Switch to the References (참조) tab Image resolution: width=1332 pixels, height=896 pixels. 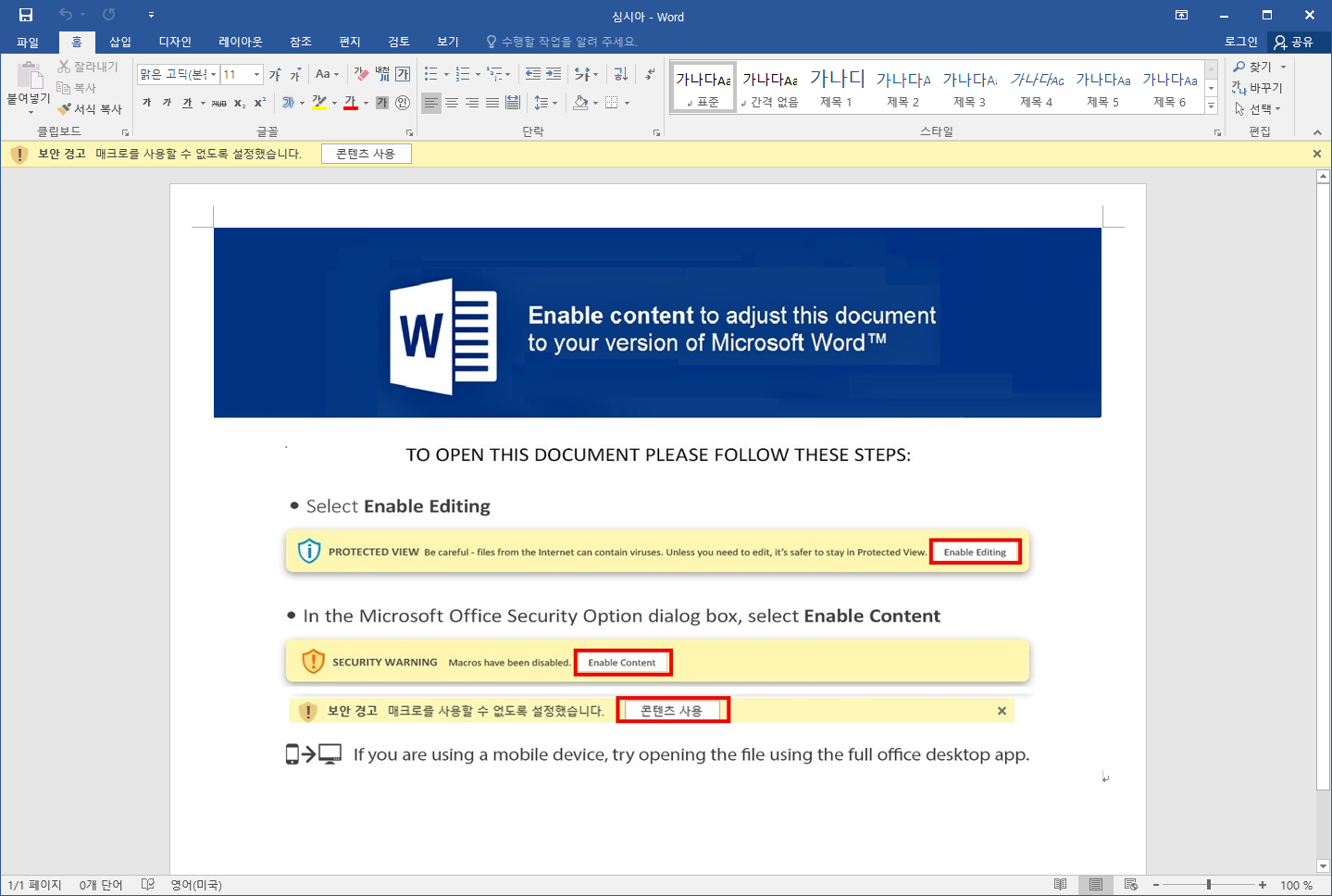point(301,42)
